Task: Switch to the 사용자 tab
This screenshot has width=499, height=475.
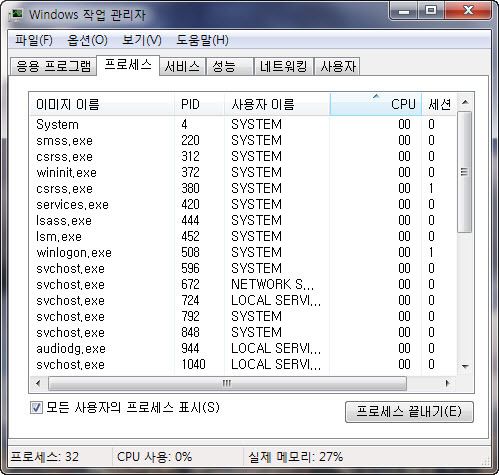Action: click(x=337, y=66)
